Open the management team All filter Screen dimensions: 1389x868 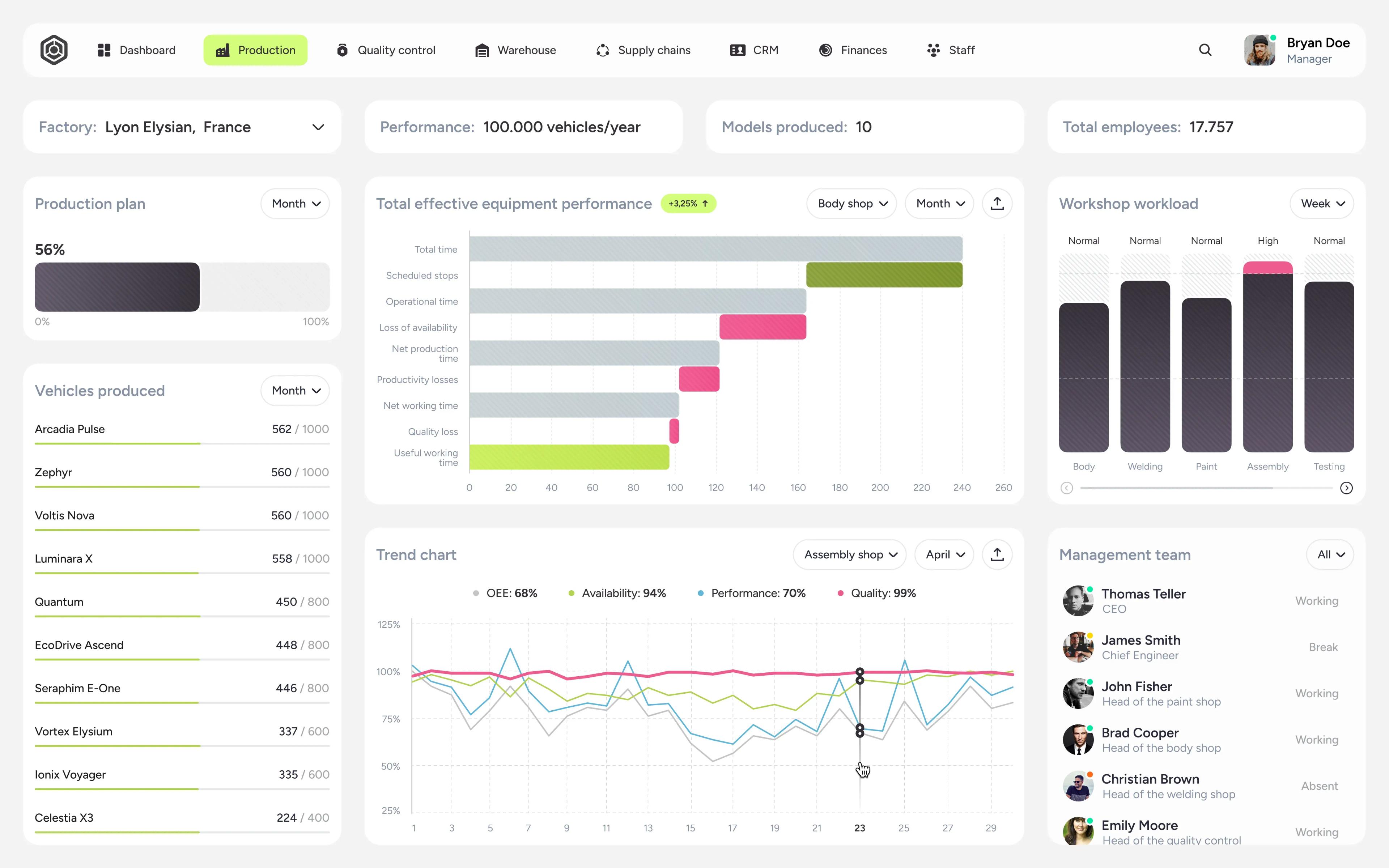pos(1330,554)
